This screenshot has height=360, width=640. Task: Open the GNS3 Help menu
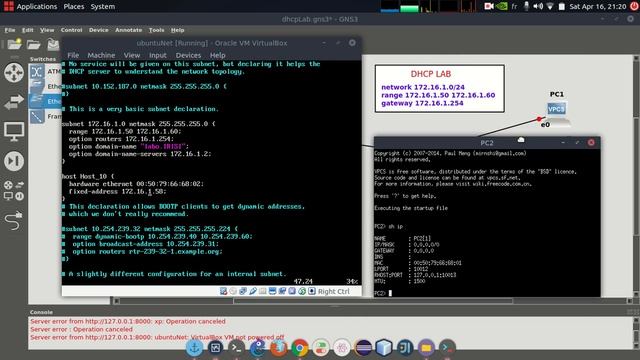click(x=178, y=30)
